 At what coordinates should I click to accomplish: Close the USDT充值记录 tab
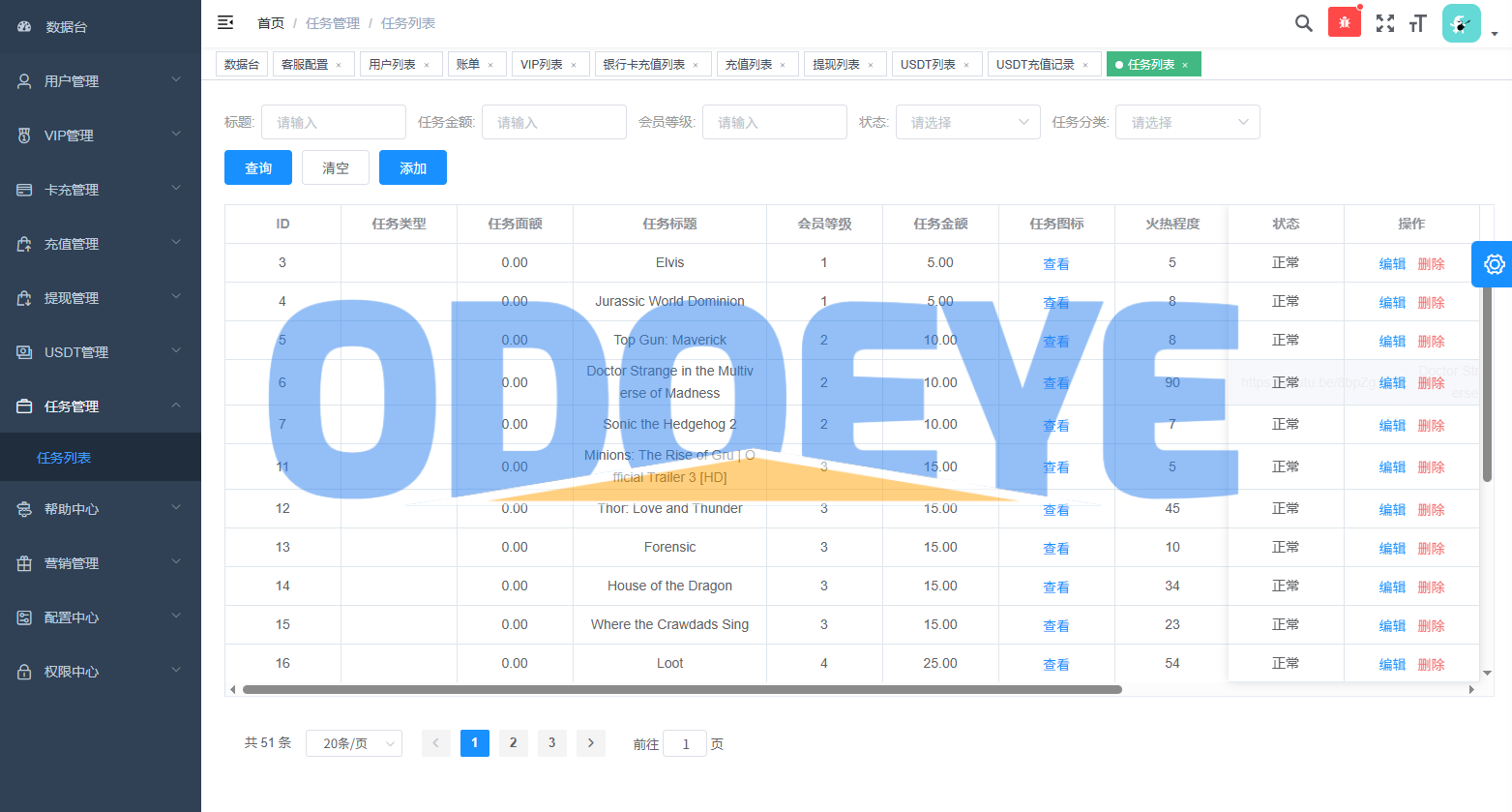point(1085,65)
